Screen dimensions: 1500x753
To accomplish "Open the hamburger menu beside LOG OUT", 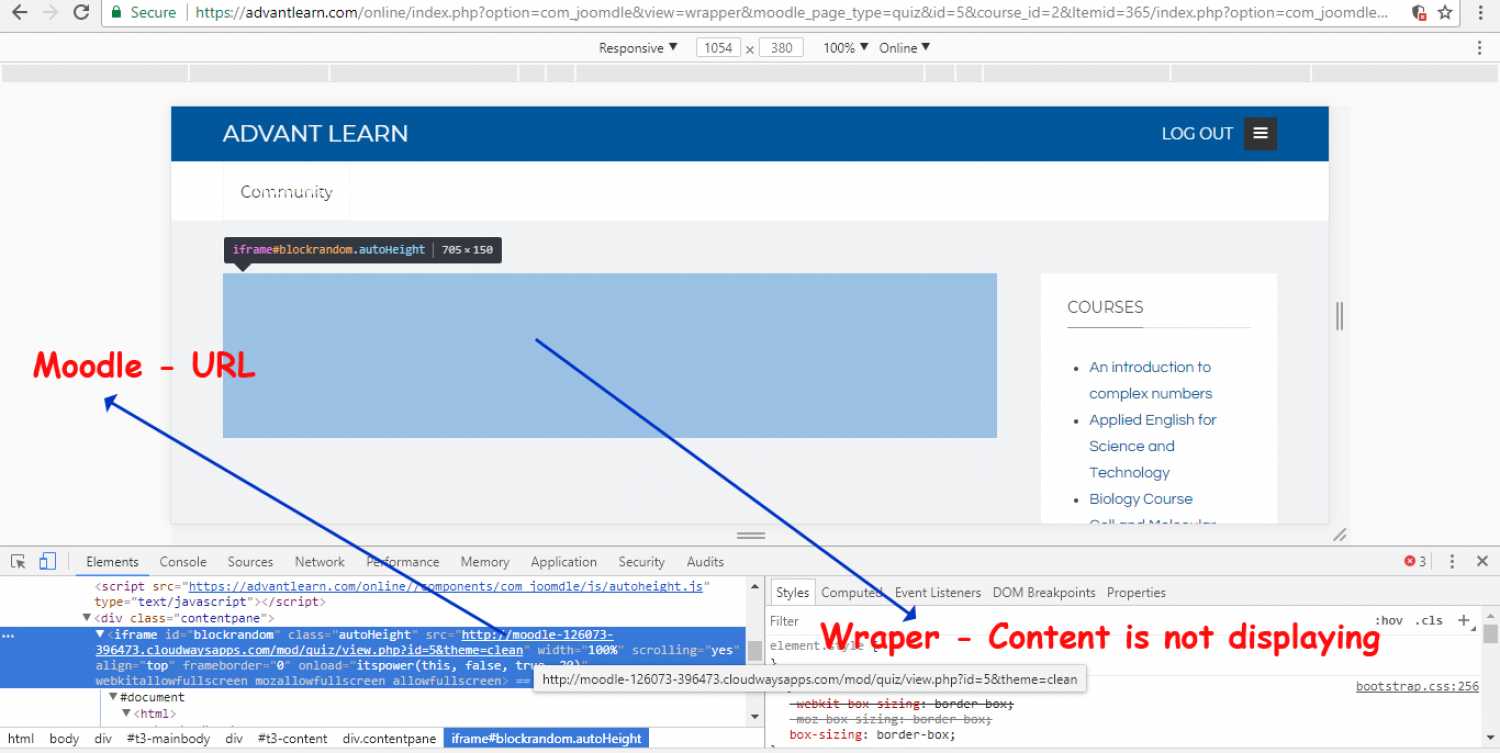I will (x=1260, y=134).
